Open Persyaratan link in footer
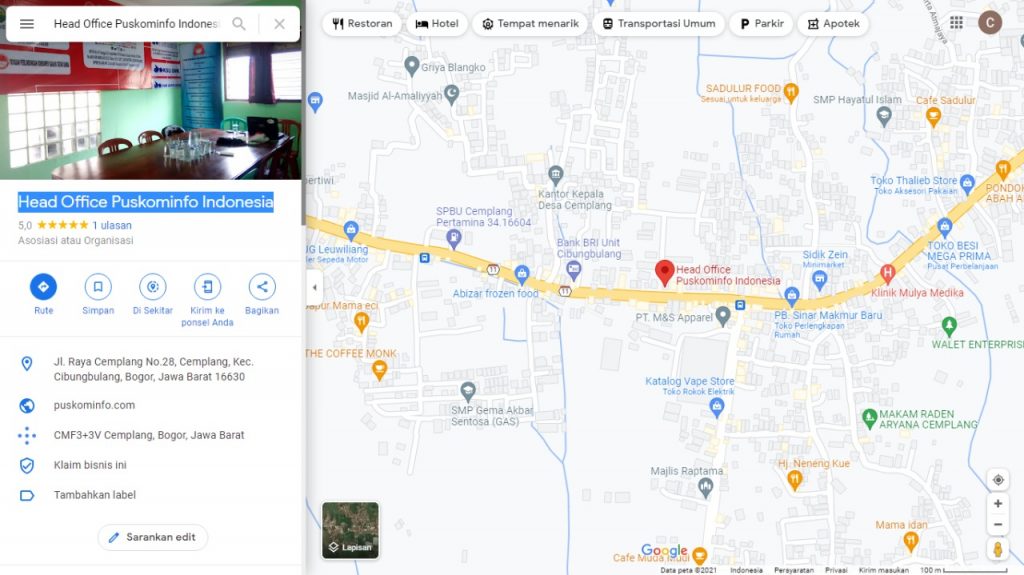Image resolution: width=1024 pixels, height=575 pixels. tap(794, 570)
